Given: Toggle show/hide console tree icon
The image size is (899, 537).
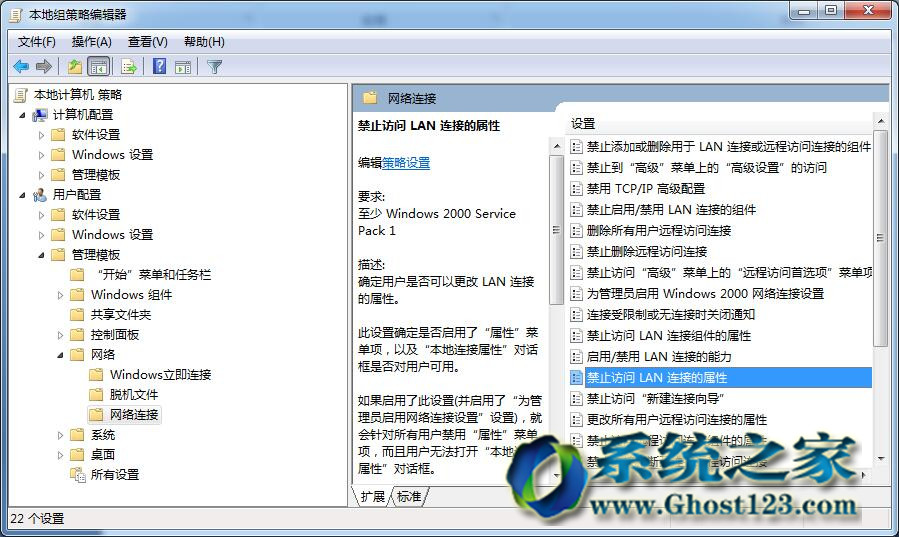Looking at the screenshot, I should [99, 67].
